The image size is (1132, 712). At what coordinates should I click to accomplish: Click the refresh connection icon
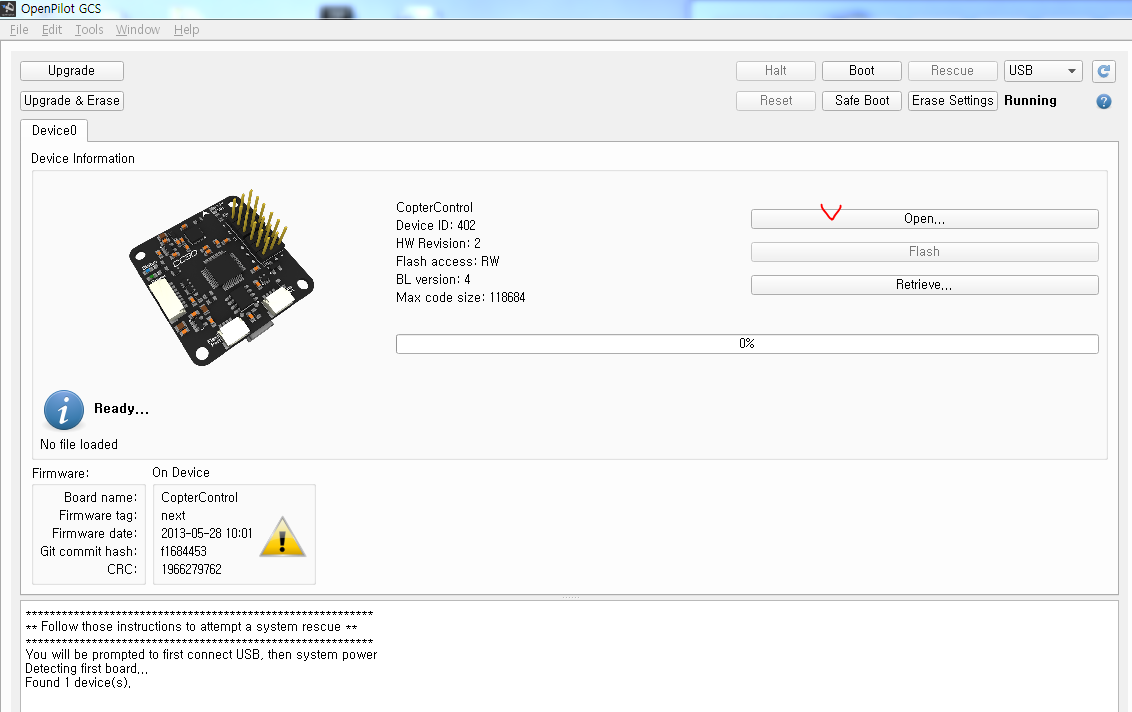coord(1103,71)
